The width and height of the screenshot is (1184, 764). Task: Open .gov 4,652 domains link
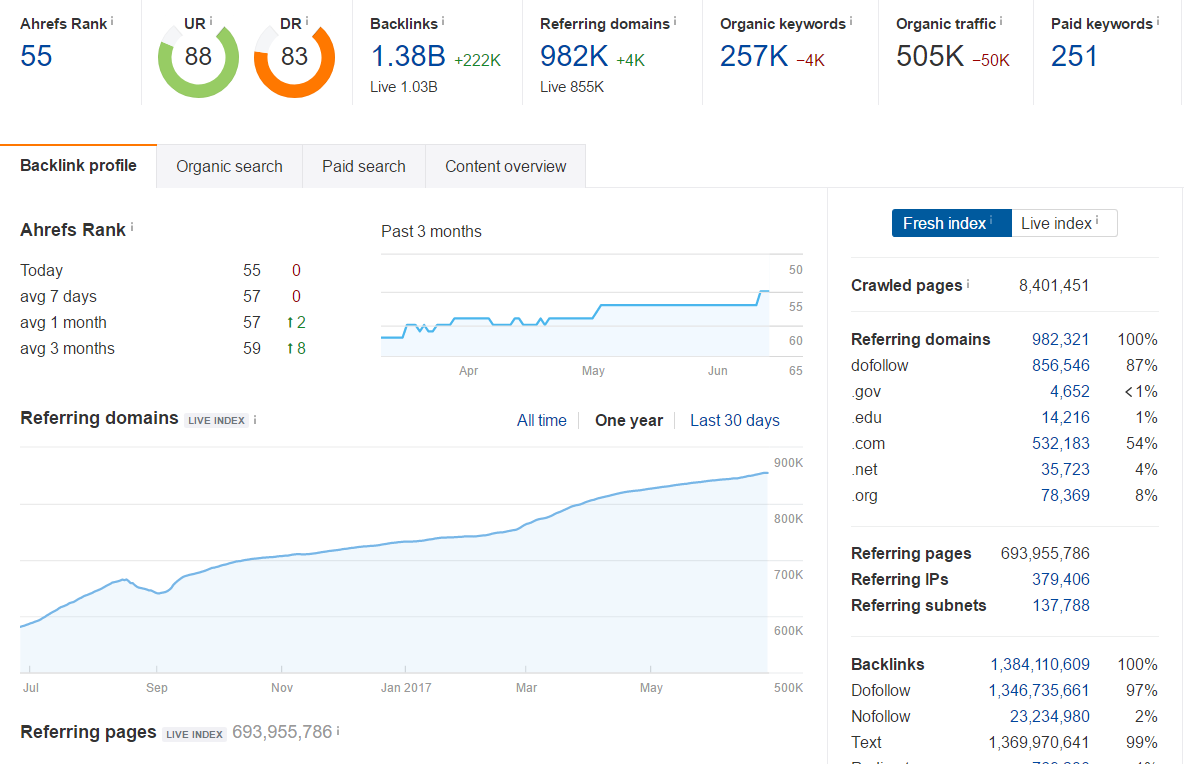tap(1070, 392)
